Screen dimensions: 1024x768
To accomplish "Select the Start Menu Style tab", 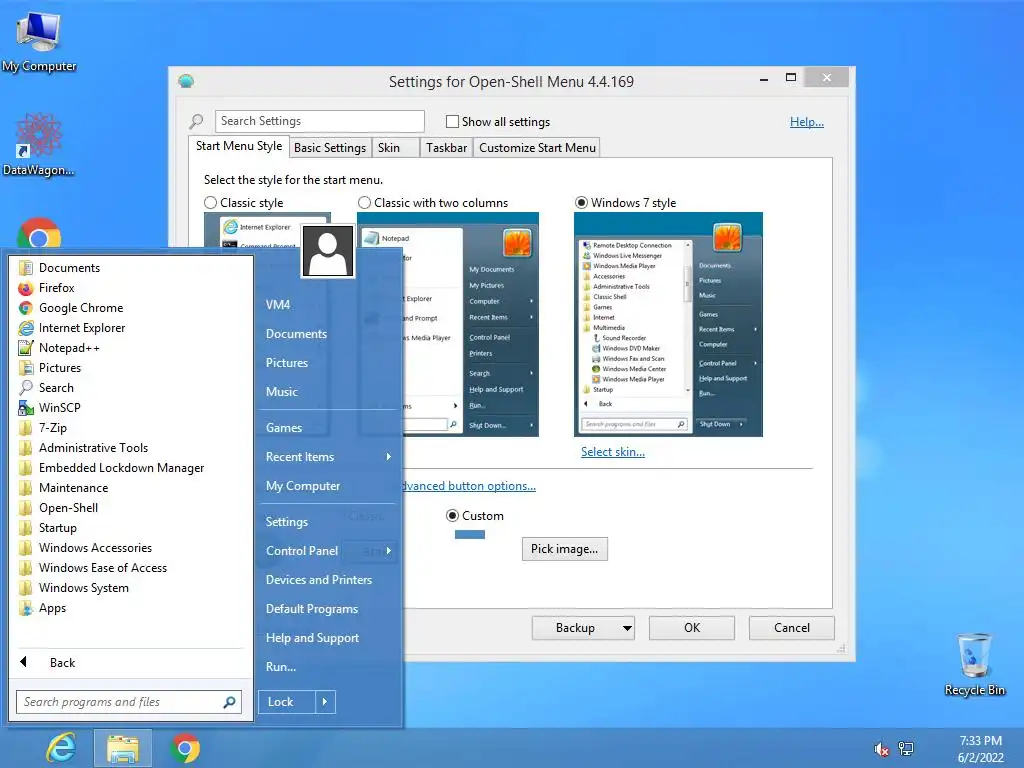I will (239, 146).
